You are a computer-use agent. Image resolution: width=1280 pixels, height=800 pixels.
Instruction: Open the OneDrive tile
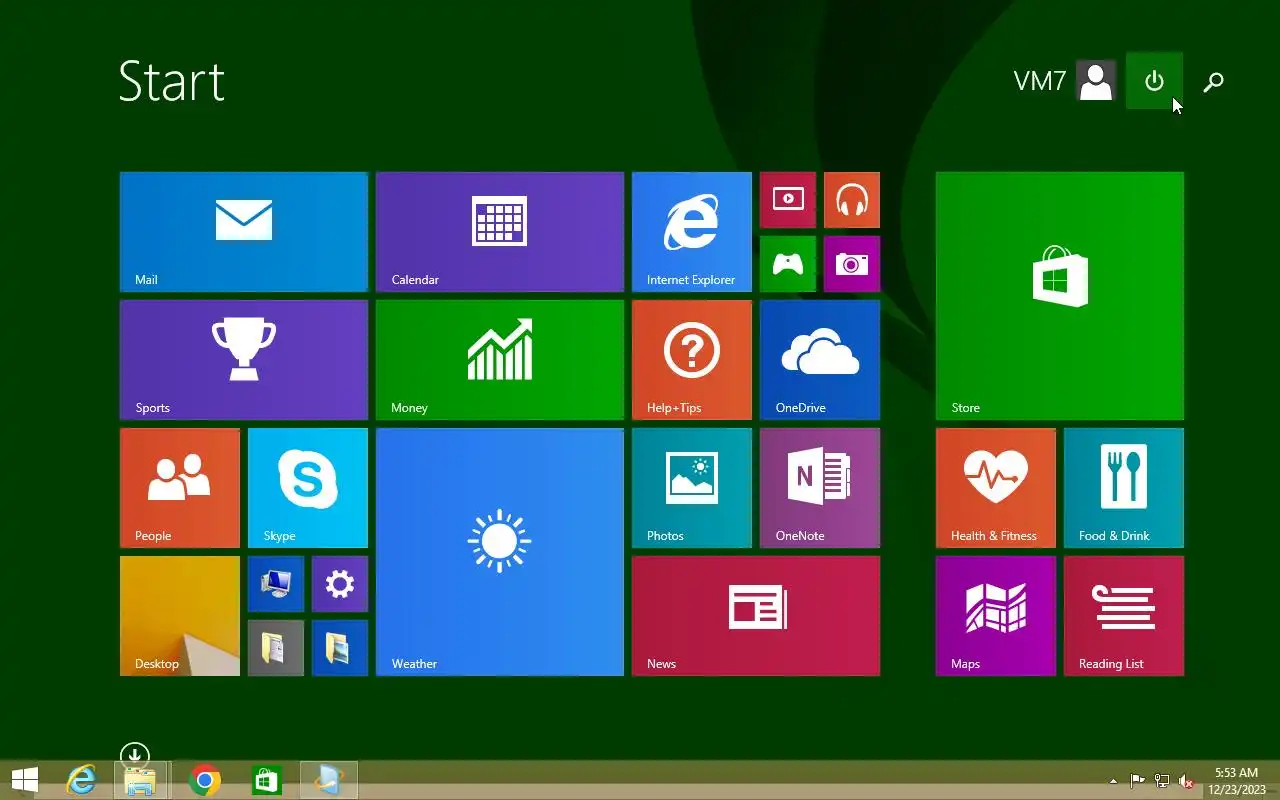(820, 360)
